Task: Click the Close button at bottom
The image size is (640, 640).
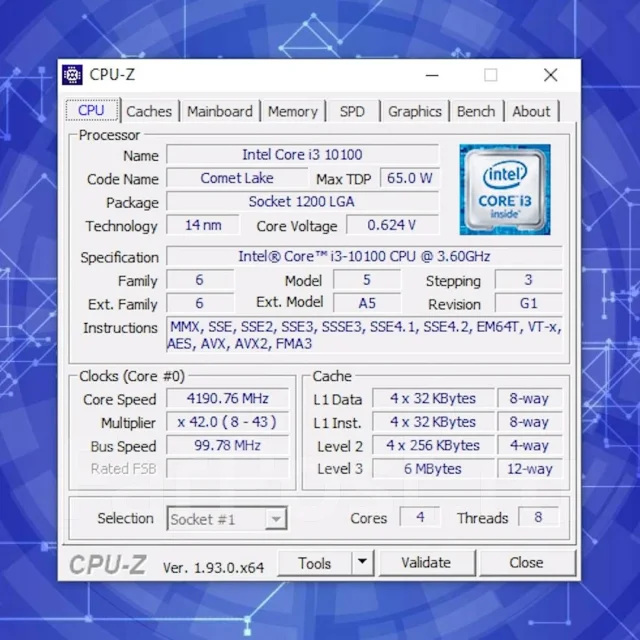Action: (x=527, y=563)
